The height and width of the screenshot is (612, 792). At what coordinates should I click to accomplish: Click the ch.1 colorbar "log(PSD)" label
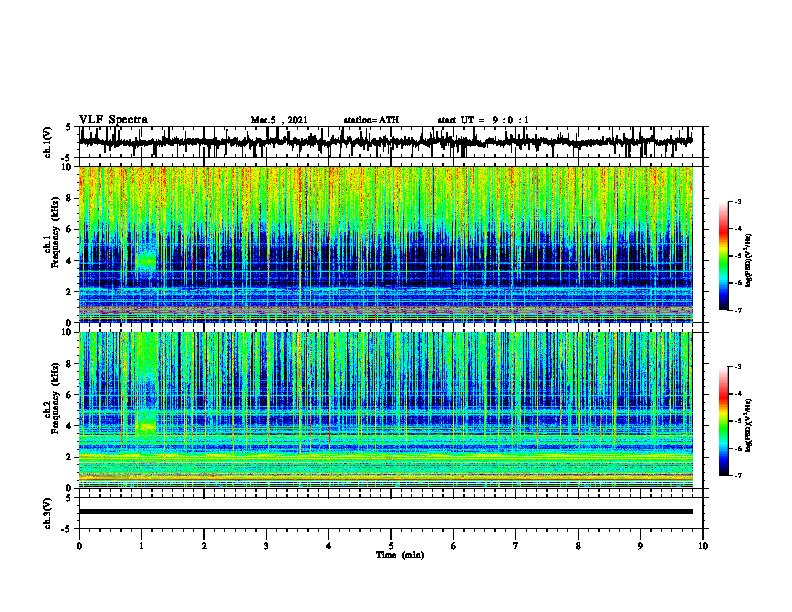pyautogui.click(x=749, y=261)
